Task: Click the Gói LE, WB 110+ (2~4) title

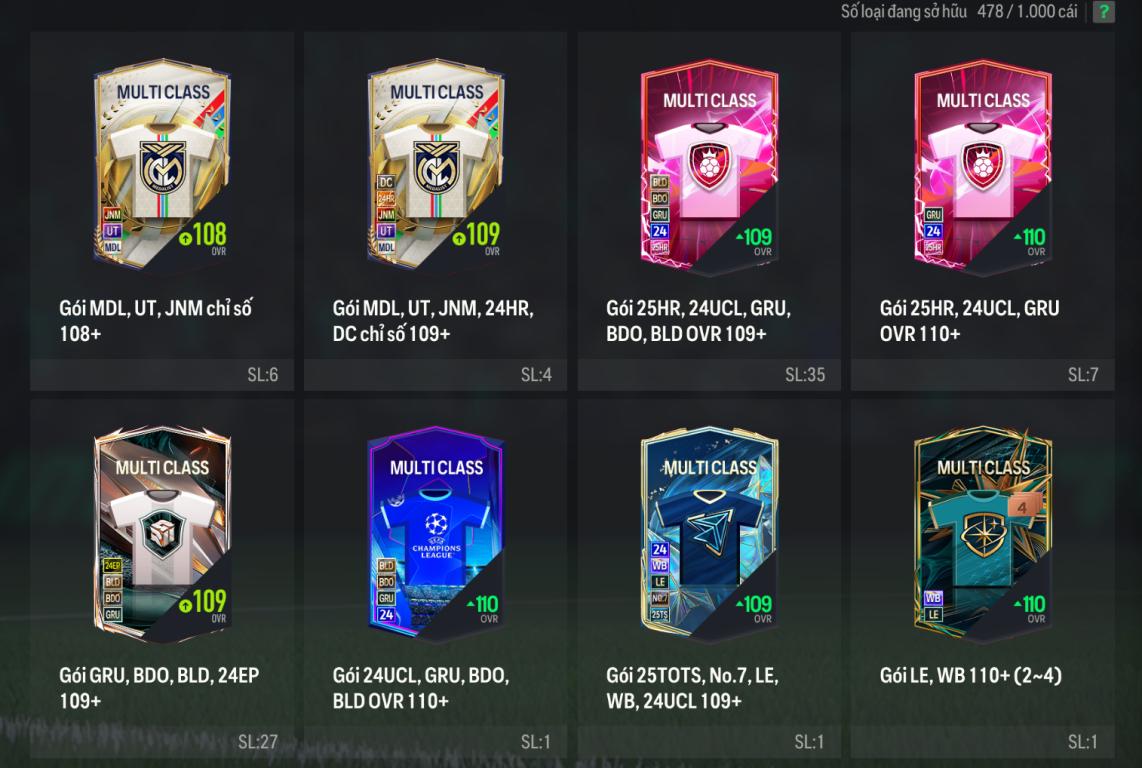Action: click(971, 675)
